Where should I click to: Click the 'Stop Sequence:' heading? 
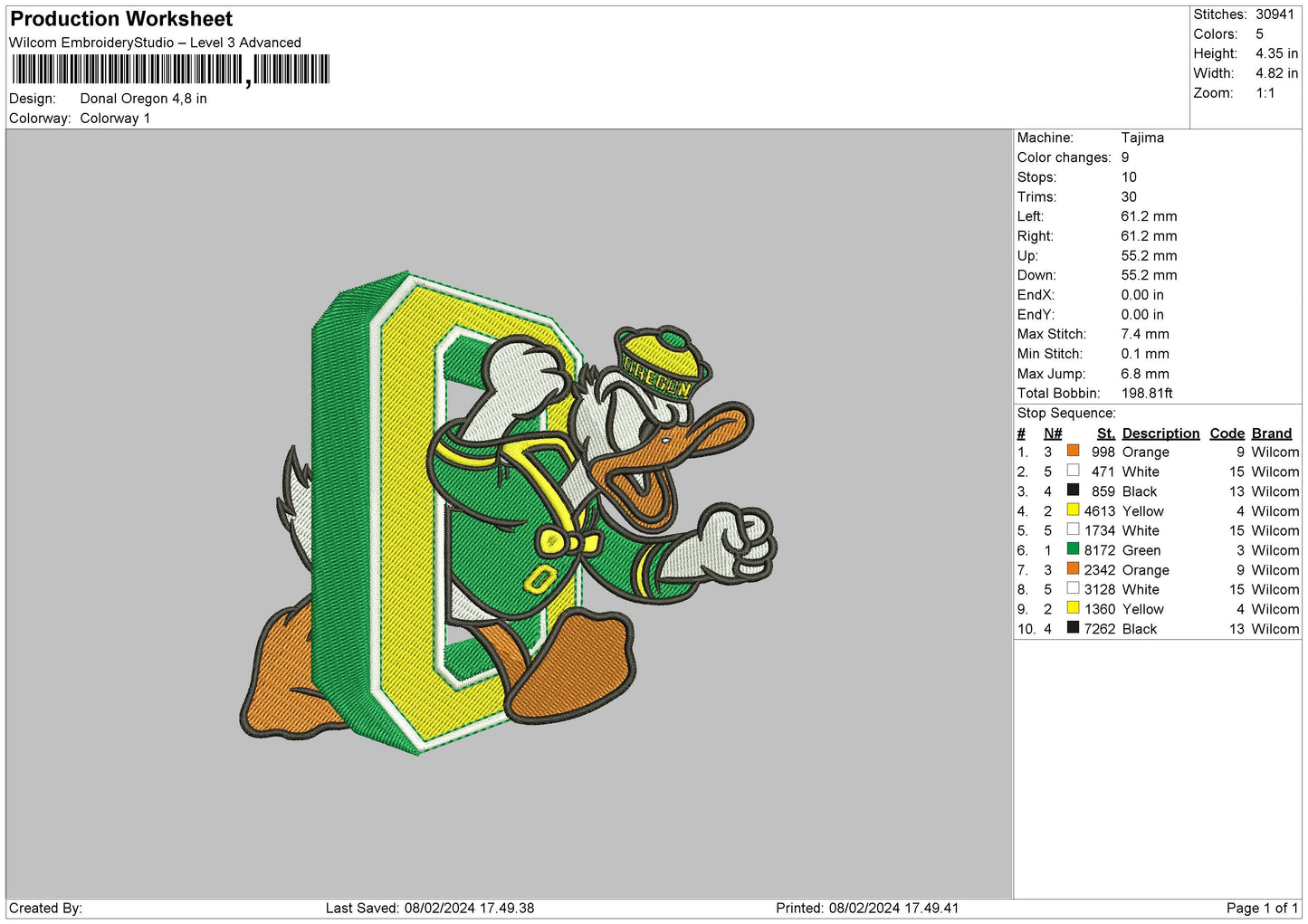coord(1066,414)
